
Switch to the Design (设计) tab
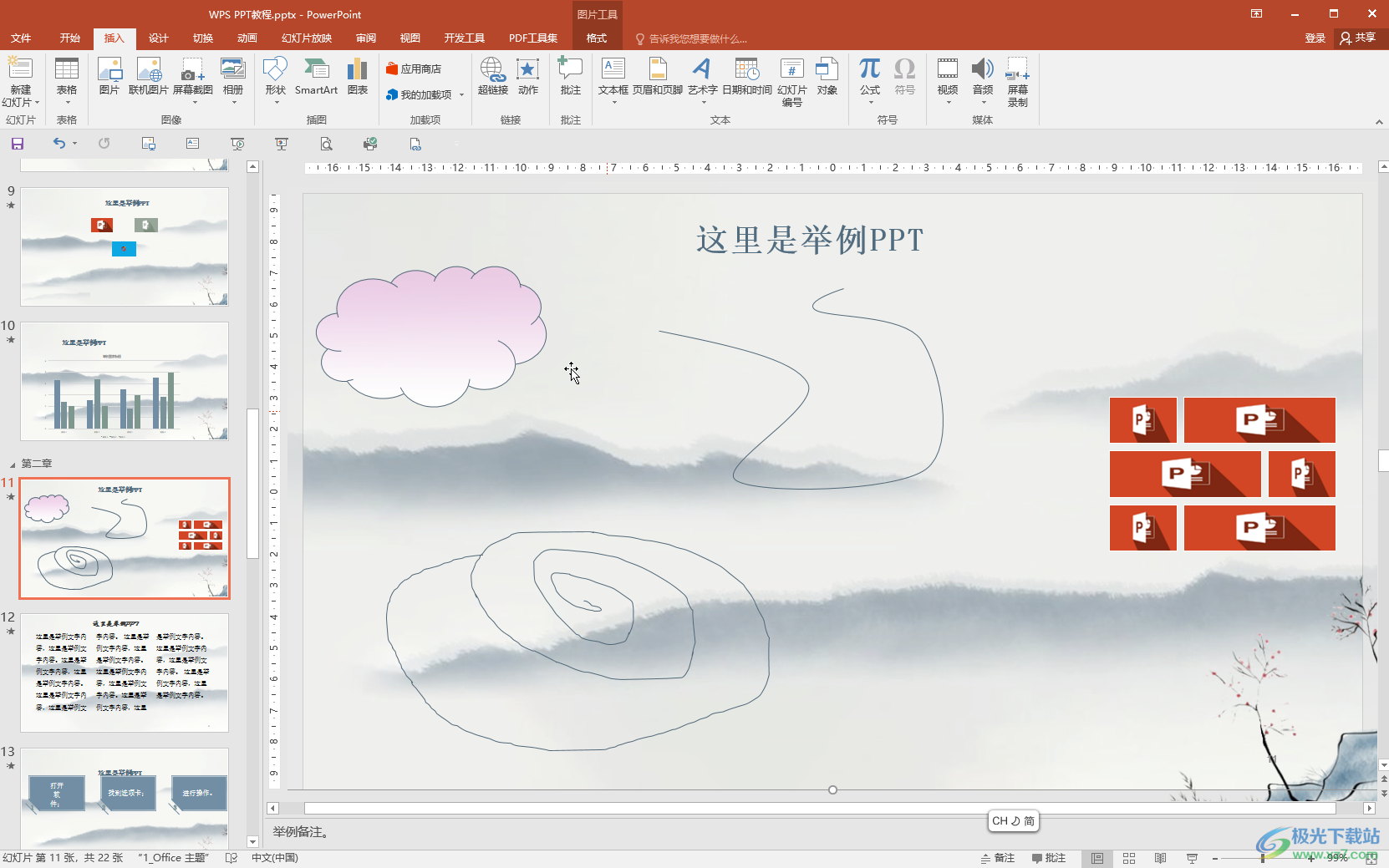tap(158, 38)
